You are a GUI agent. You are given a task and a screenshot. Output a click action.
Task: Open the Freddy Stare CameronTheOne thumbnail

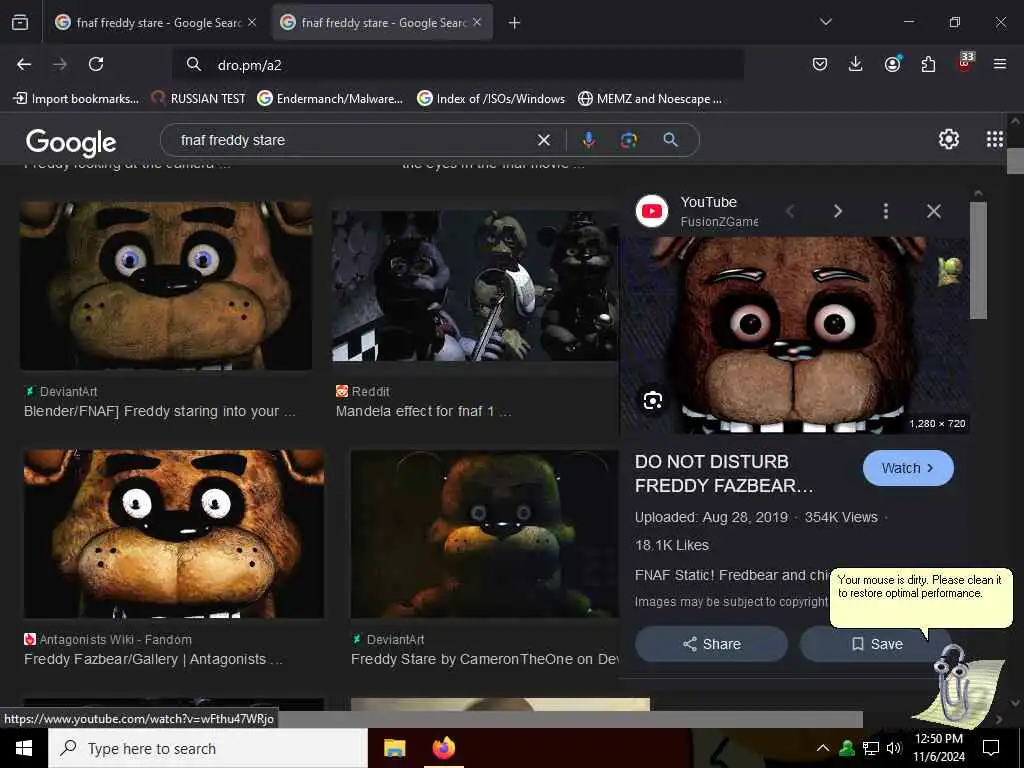point(484,534)
